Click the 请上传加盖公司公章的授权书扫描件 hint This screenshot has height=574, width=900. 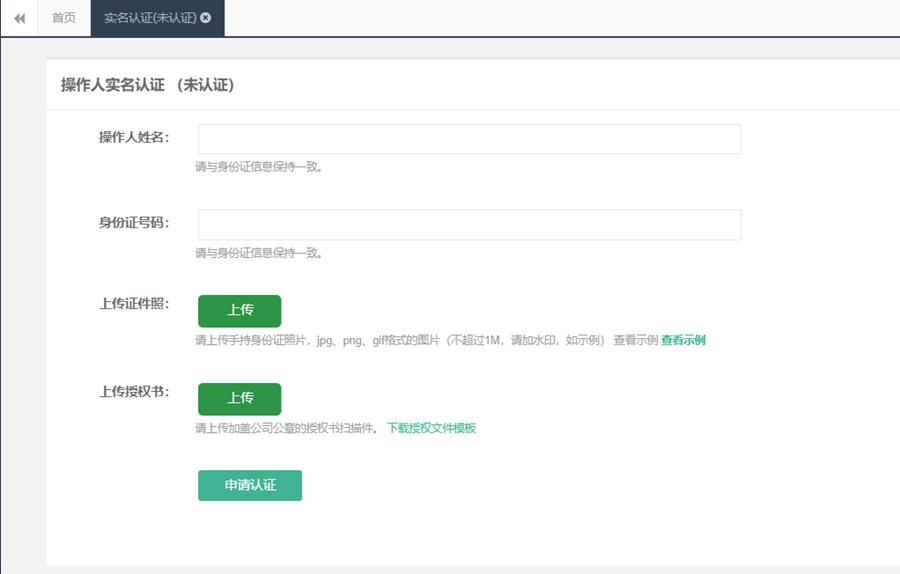click(286, 428)
